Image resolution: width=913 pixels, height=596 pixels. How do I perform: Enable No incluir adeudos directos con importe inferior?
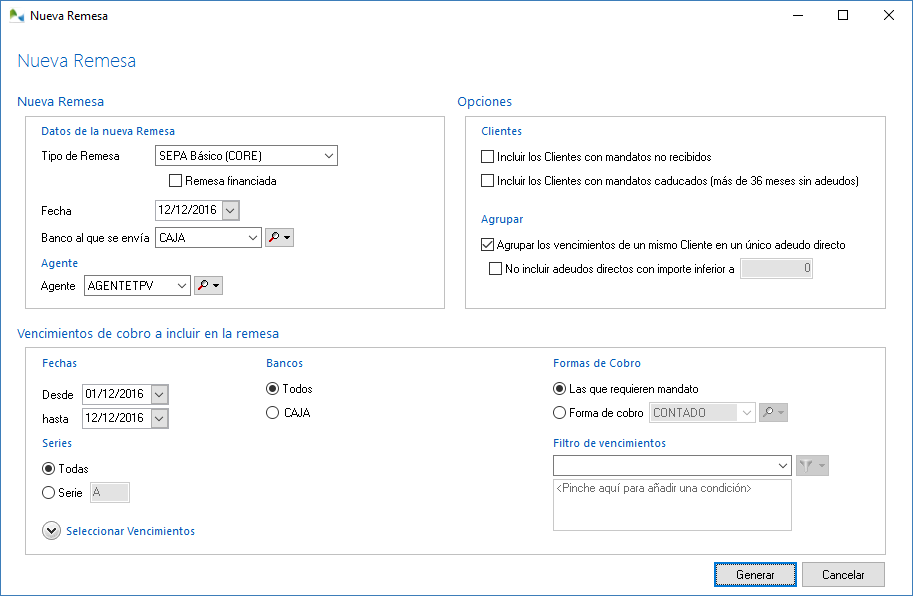[x=495, y=269]
